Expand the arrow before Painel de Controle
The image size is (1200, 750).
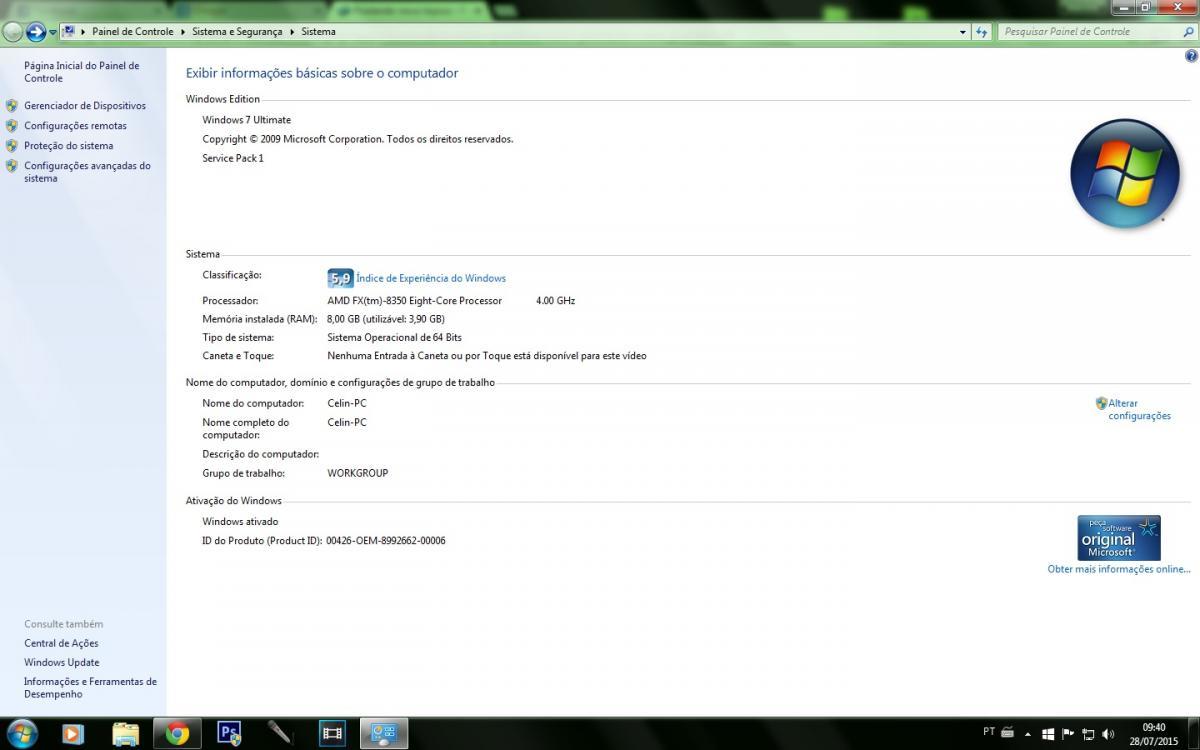pyautogui.click(x=83, y=32)
